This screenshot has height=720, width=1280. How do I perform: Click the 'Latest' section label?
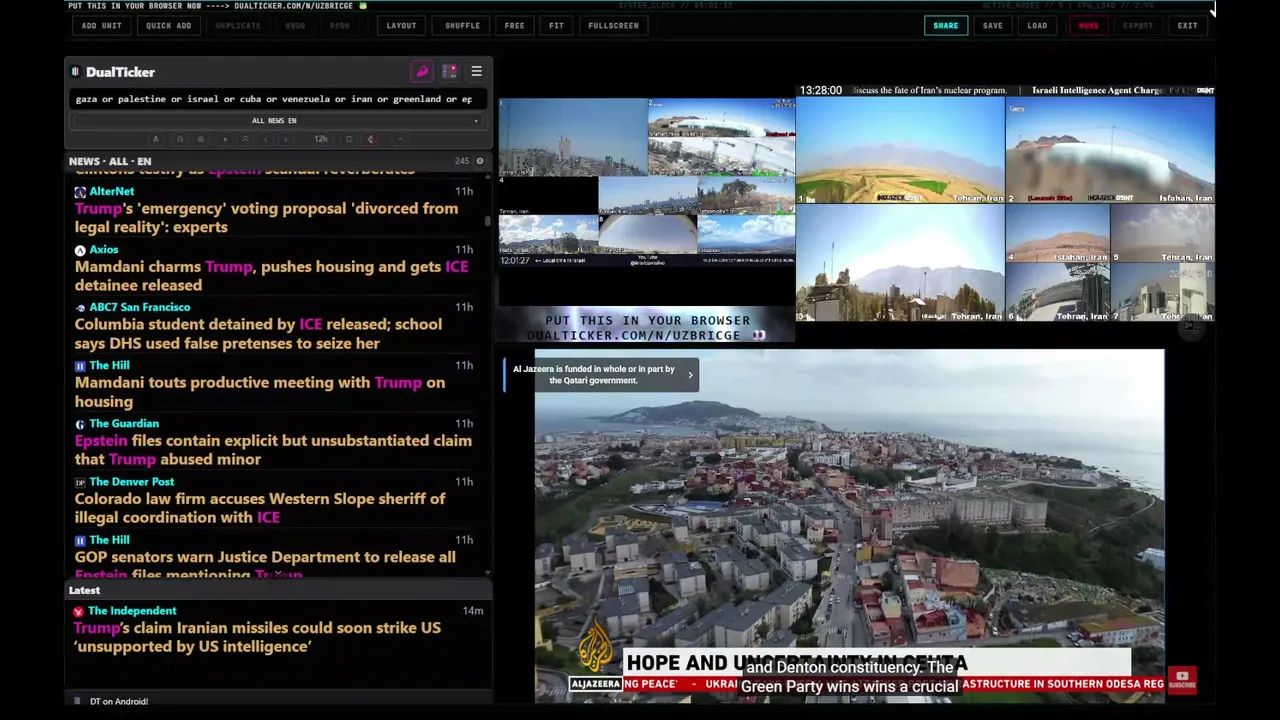84,590
